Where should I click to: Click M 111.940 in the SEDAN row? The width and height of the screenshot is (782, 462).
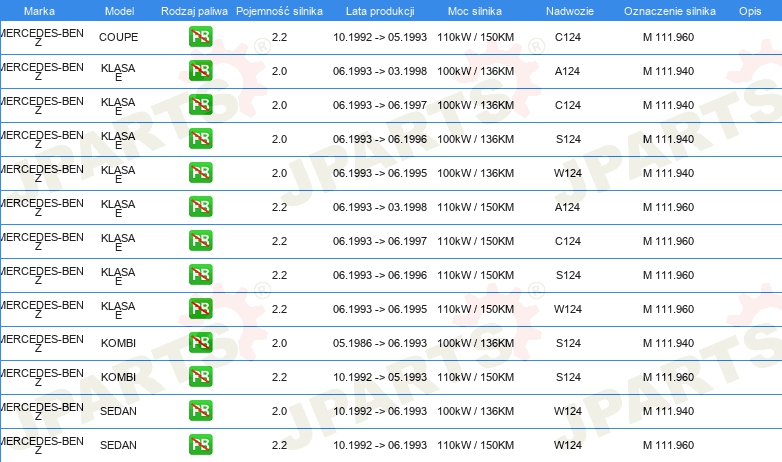pos(668,411)
